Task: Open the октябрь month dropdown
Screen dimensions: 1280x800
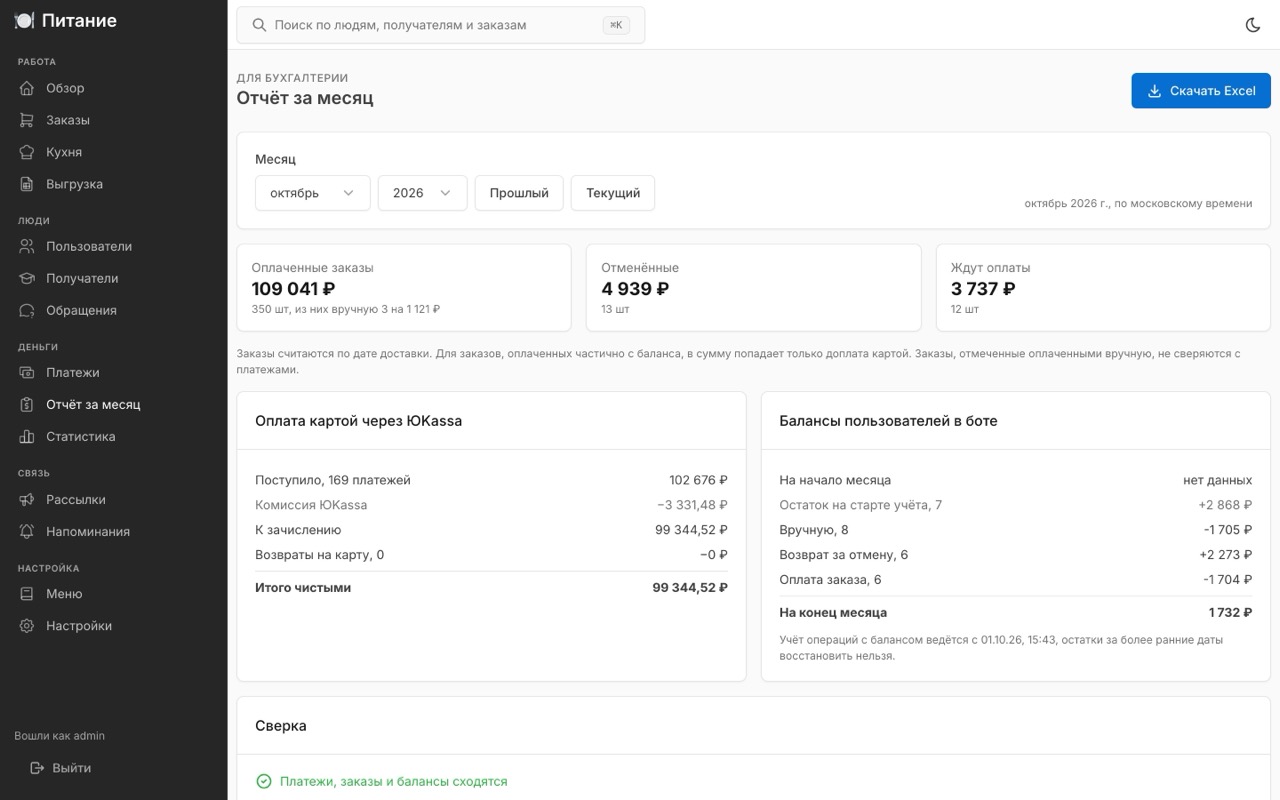Action: (313, 193)
